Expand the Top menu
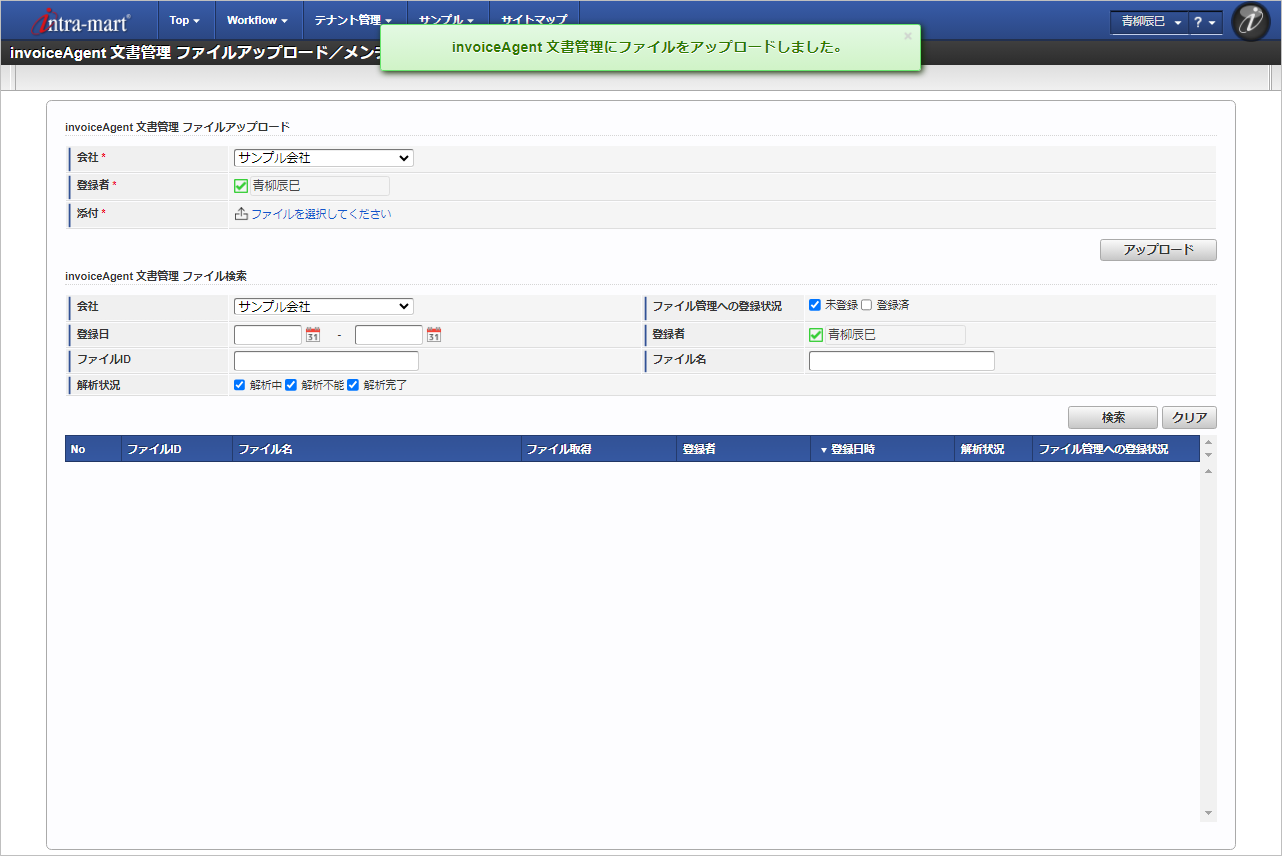 [185, 20]
